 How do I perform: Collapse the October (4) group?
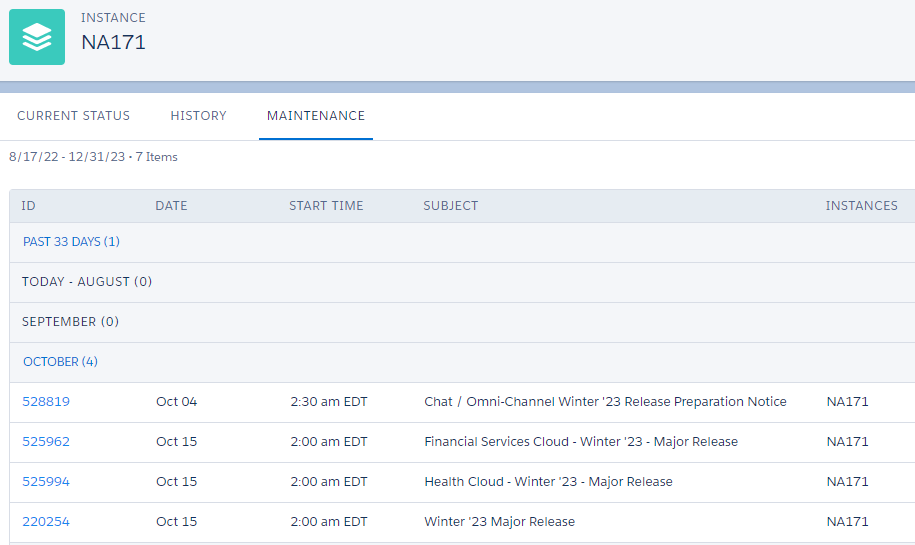(x=60, y=362)
